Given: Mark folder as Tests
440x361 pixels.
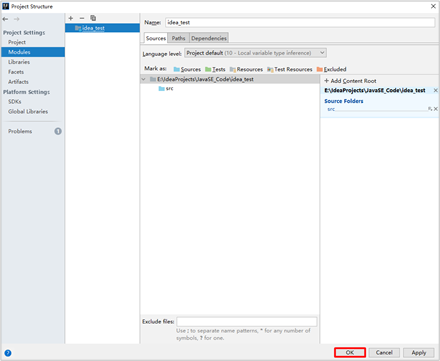Looking at the screenshot, I should [215, 69].
